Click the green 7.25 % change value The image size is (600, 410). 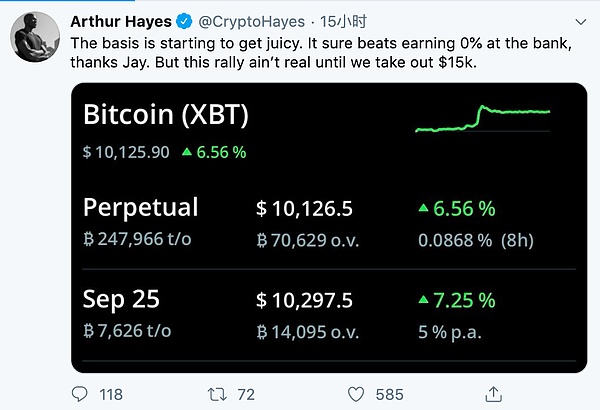pos(460,301)
